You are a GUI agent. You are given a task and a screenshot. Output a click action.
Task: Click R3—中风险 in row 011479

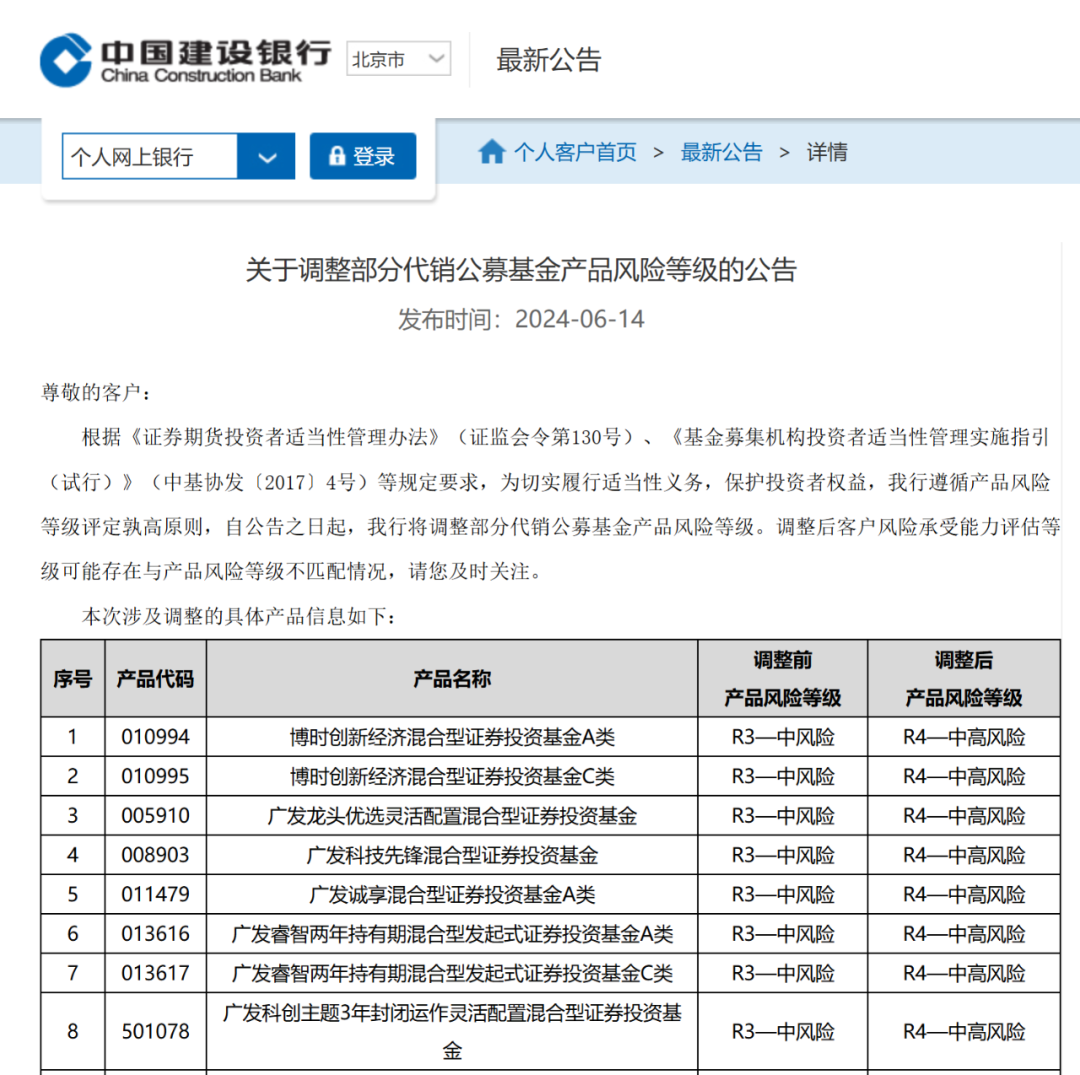coord(782,894)
